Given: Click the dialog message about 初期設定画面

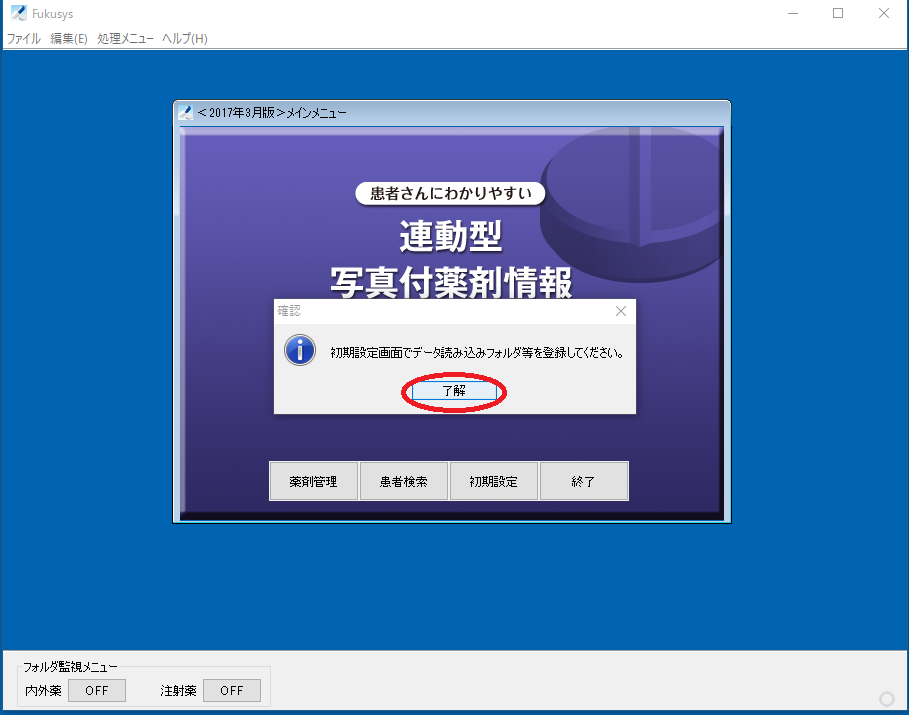Looking at the screenshot, I should pos(477,353).
